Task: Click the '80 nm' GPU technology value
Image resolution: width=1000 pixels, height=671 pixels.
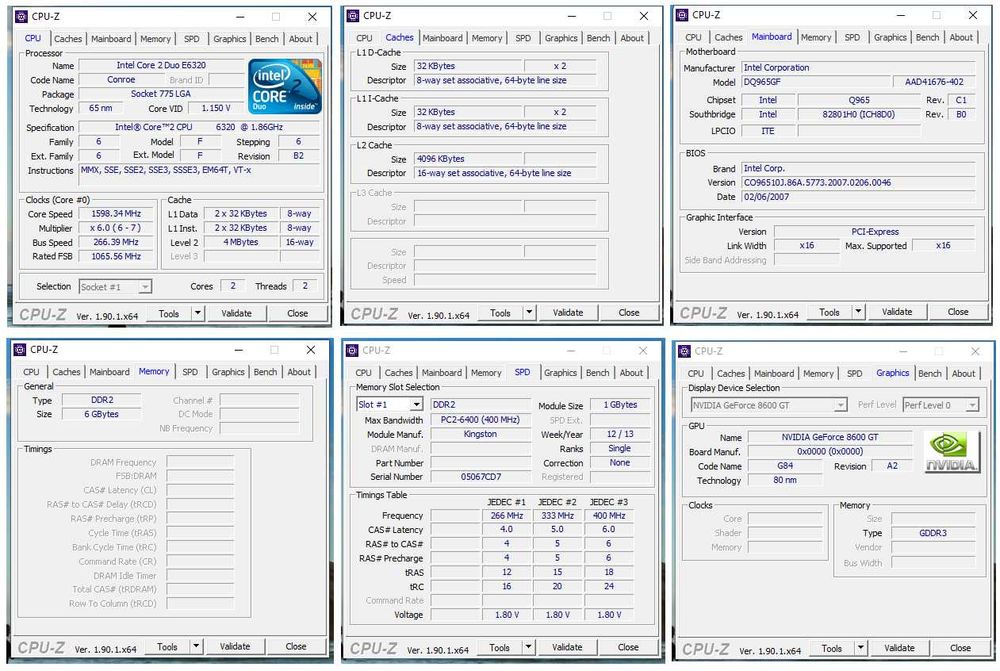Action: [x=786, y=480]
